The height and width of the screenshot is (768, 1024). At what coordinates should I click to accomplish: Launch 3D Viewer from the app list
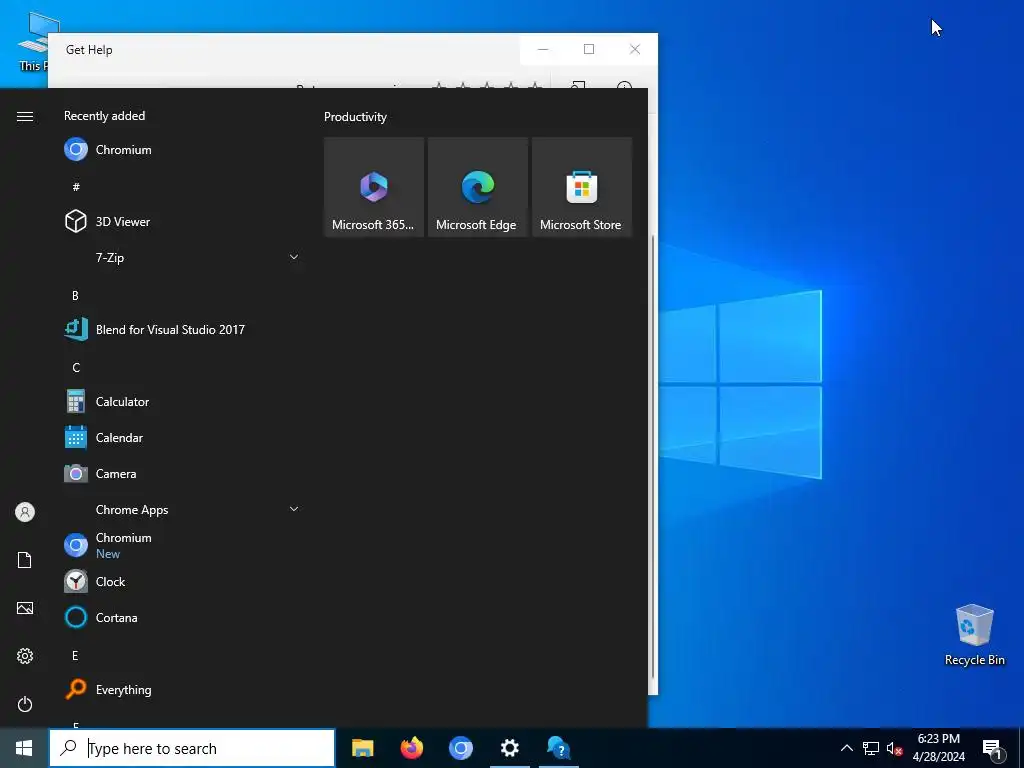coord(182,221)
